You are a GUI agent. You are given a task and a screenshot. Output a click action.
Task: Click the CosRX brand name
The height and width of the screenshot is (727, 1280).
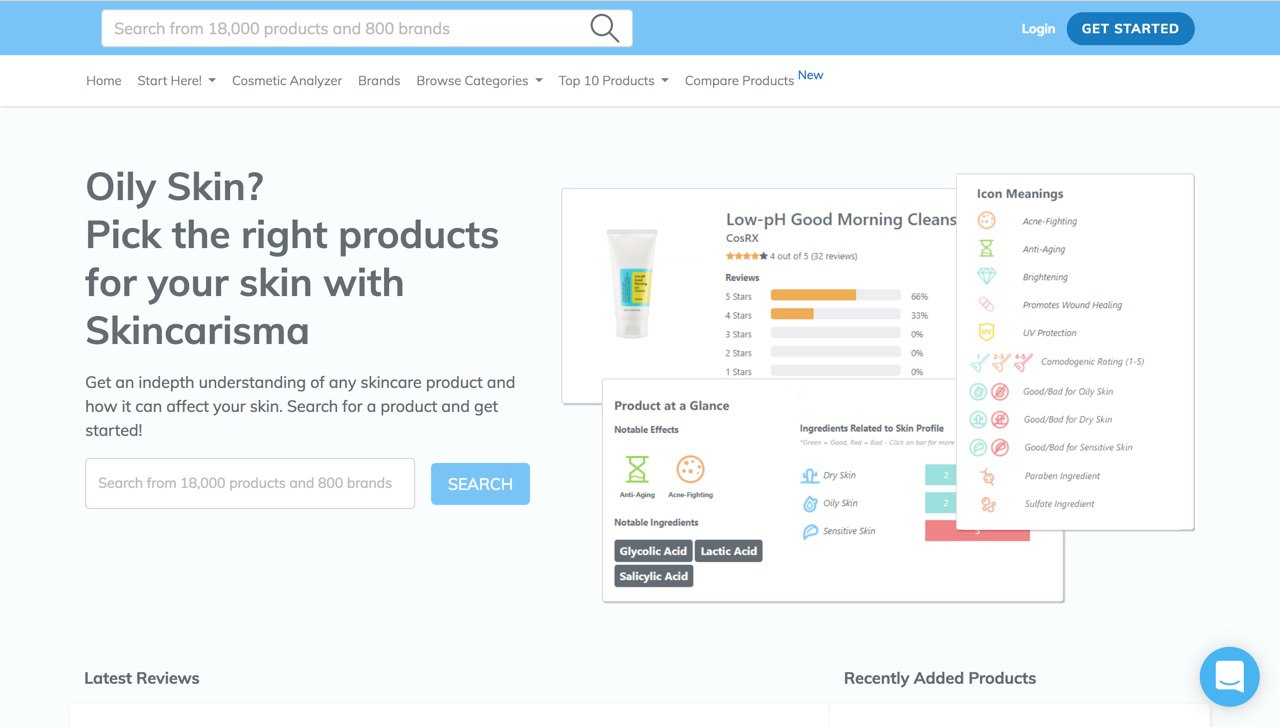coord(742,238)
